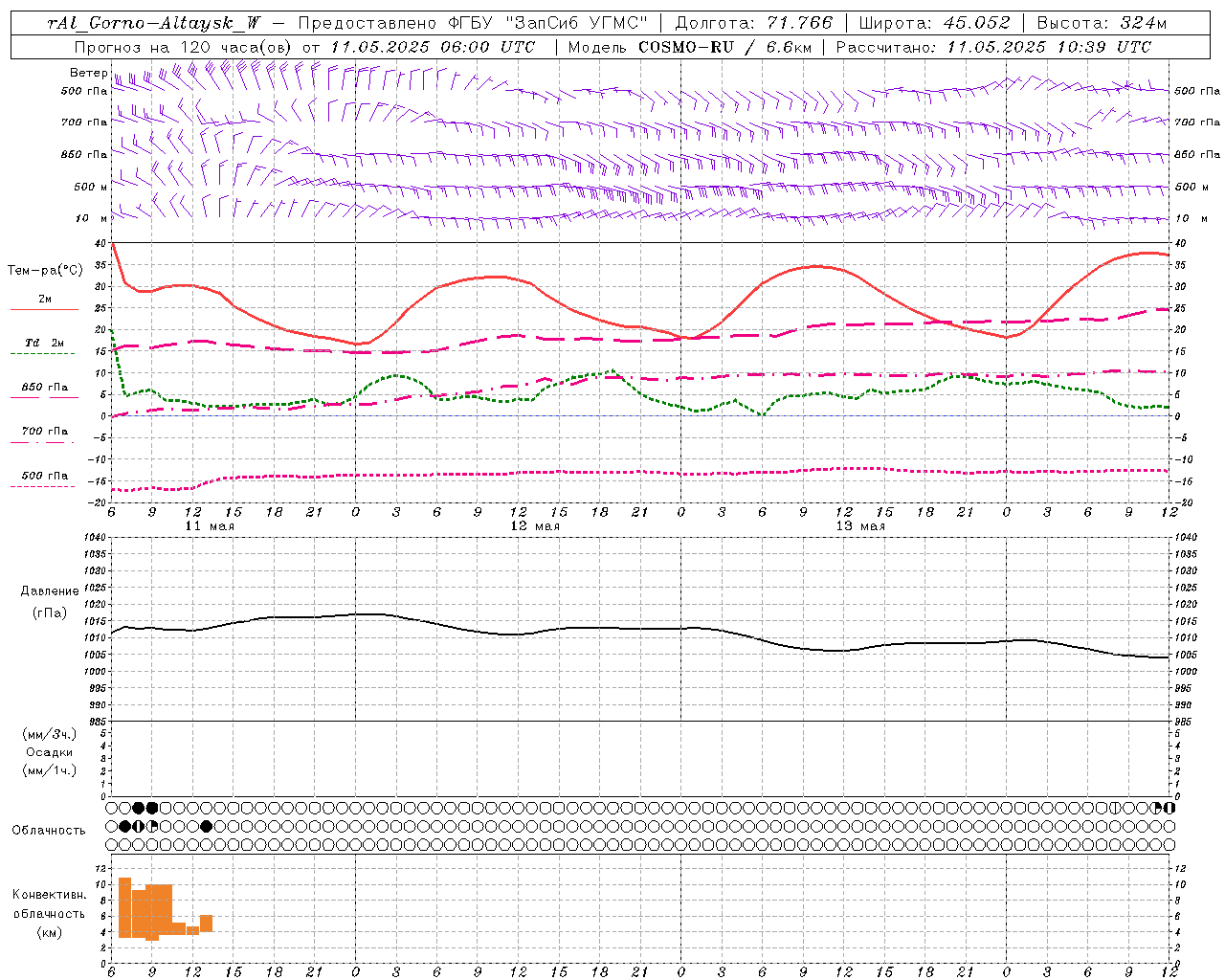
Task: Click the Долгота: 71.766 header field
Action: 754,23
